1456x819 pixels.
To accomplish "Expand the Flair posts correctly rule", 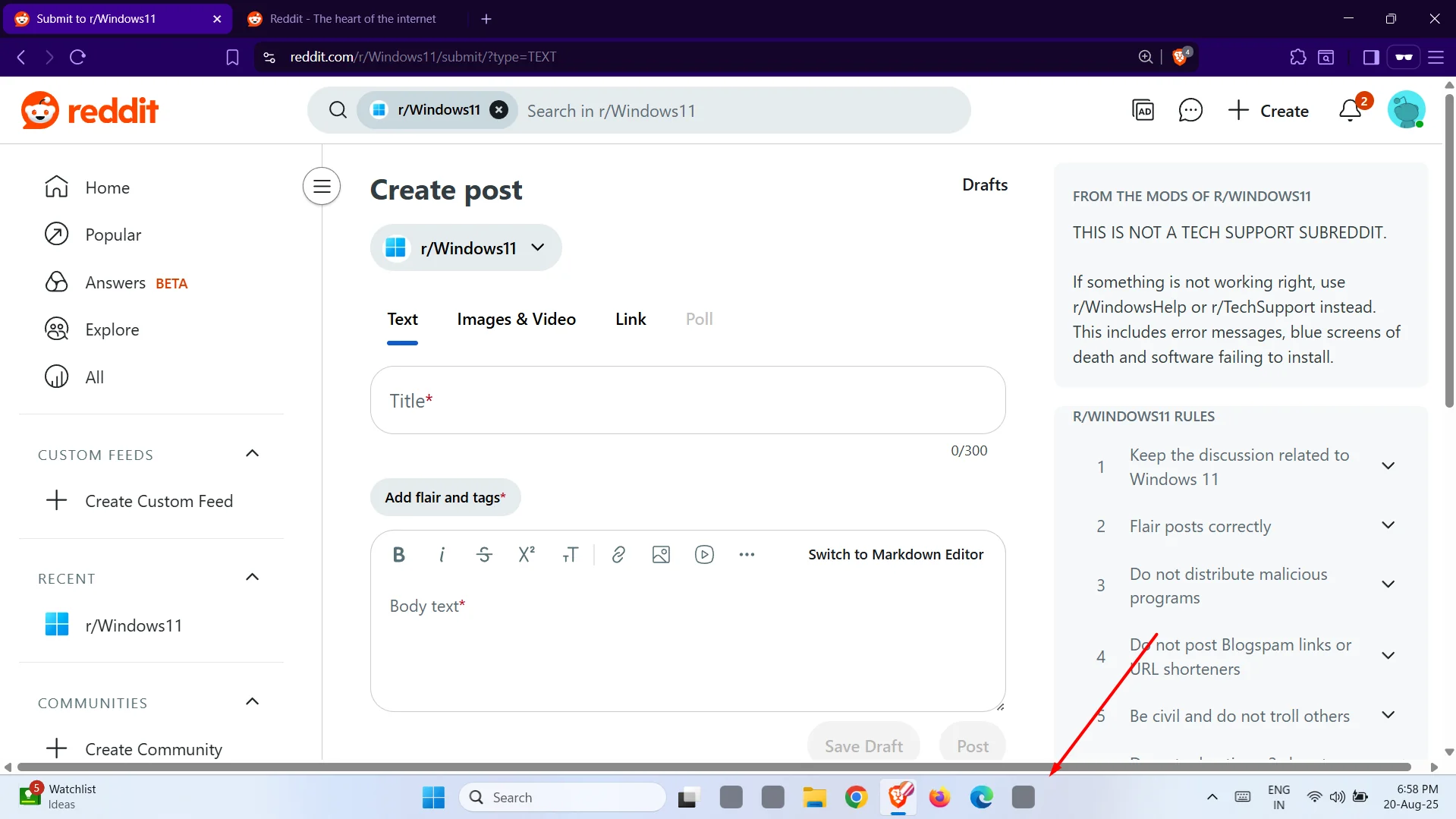I will (1388, 525).
